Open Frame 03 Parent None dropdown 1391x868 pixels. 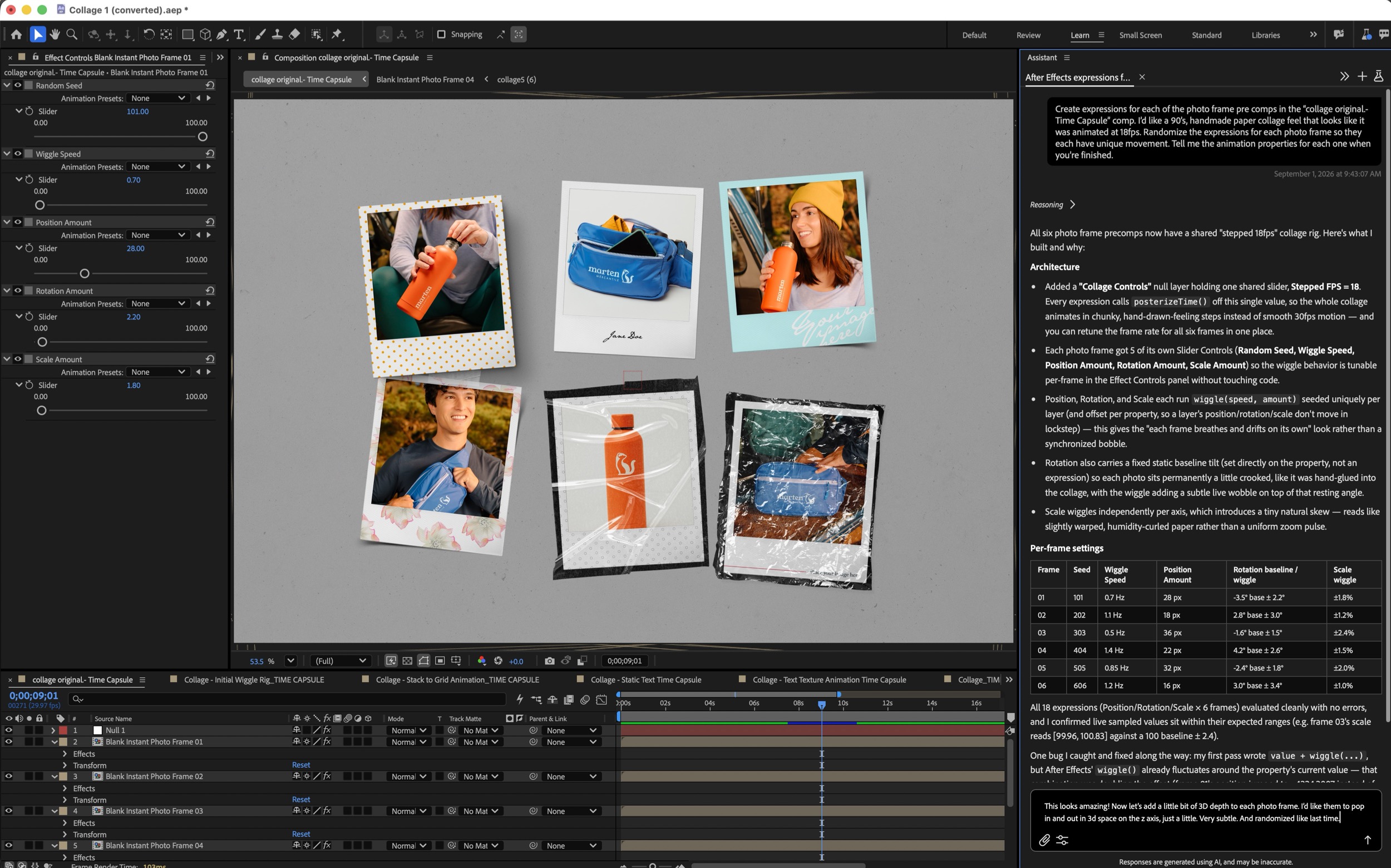(x=571, y=811)
